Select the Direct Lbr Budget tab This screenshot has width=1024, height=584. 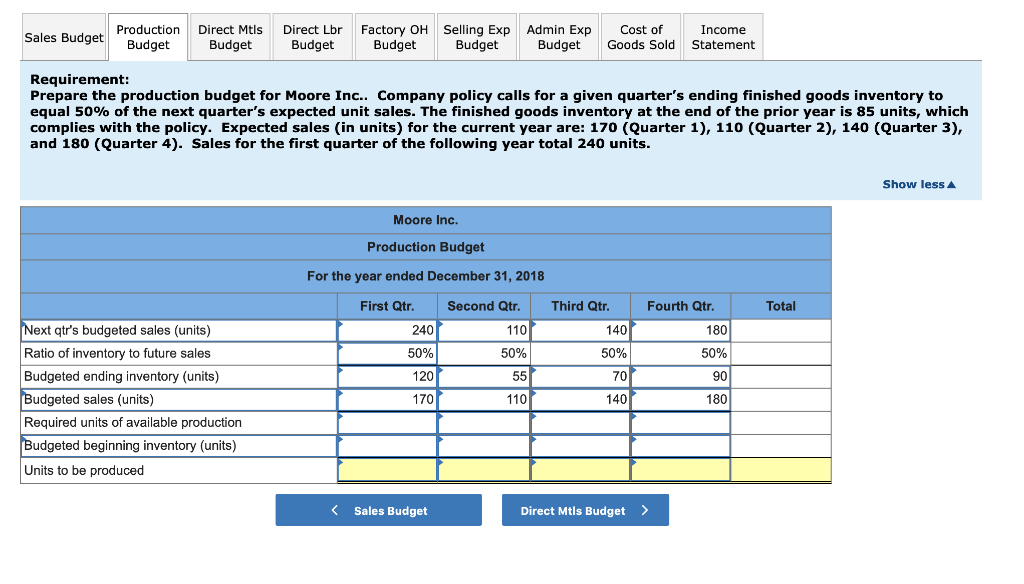click(312, 37)
